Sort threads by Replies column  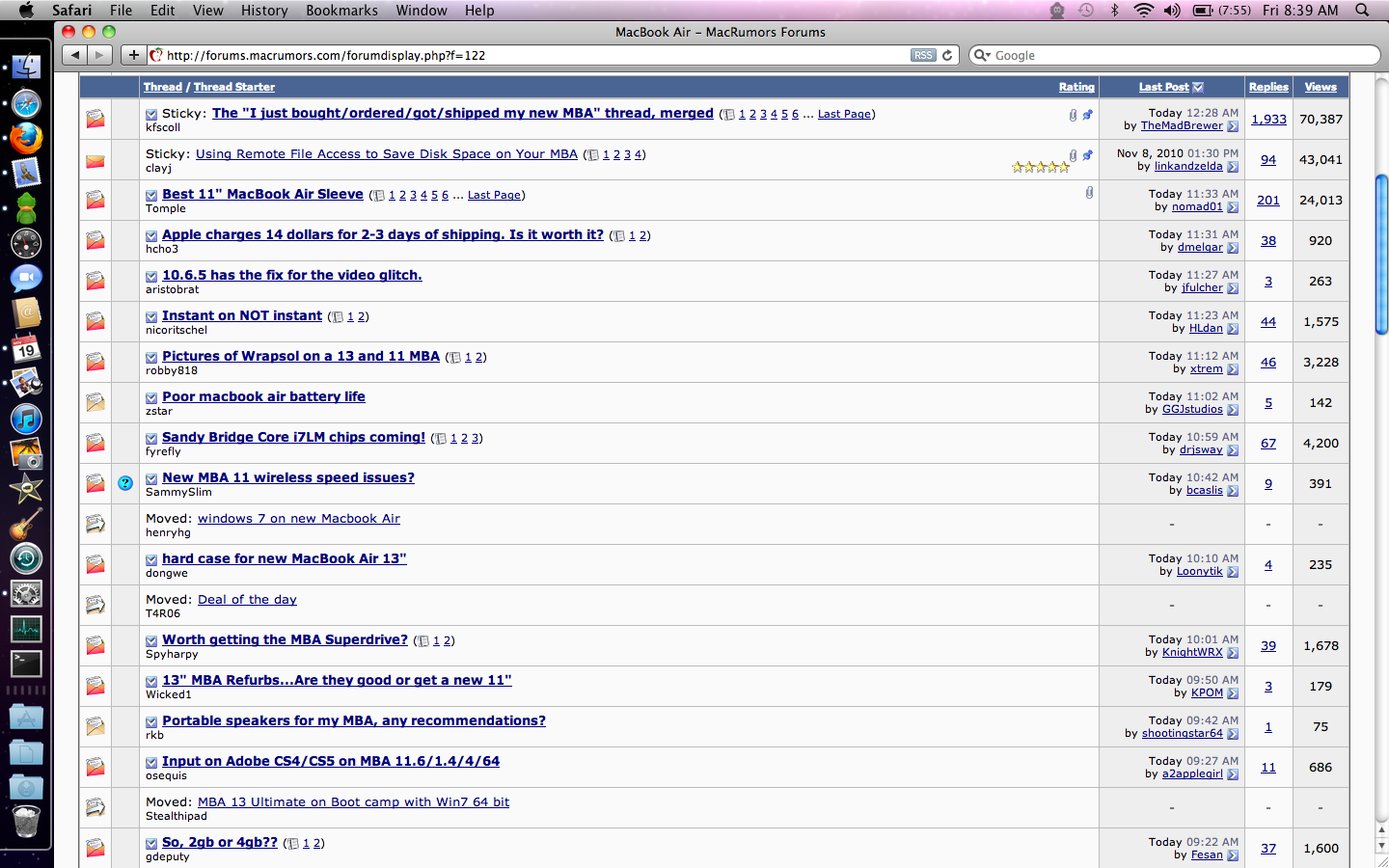1268,87
